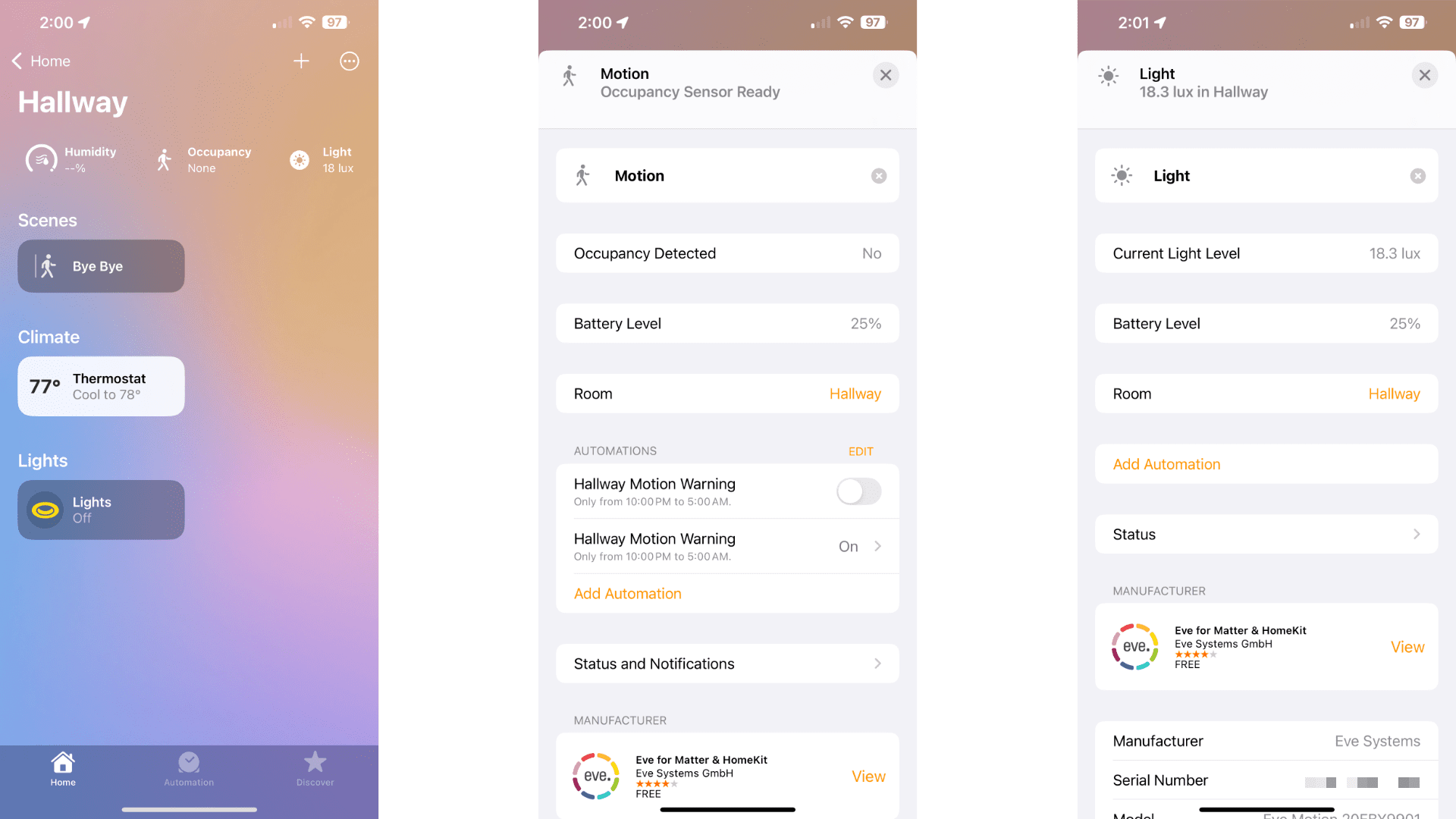1456x819 pixels.
Task: Expand Status and Notifications section
Action: pyautogui.click(x=727, y=663)
